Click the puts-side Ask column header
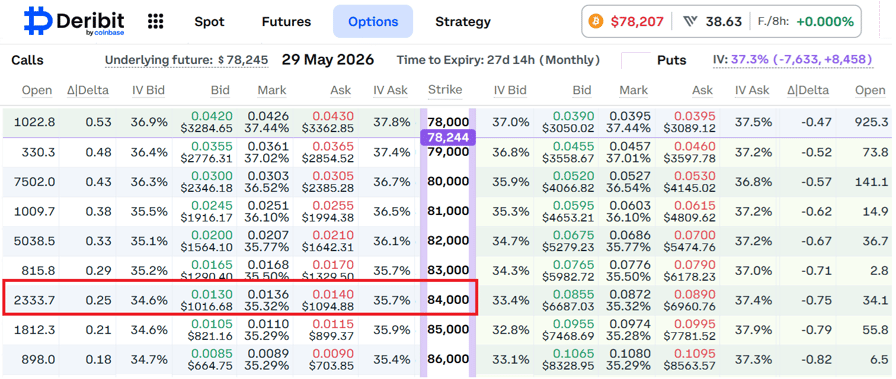 tap(702, 90)
